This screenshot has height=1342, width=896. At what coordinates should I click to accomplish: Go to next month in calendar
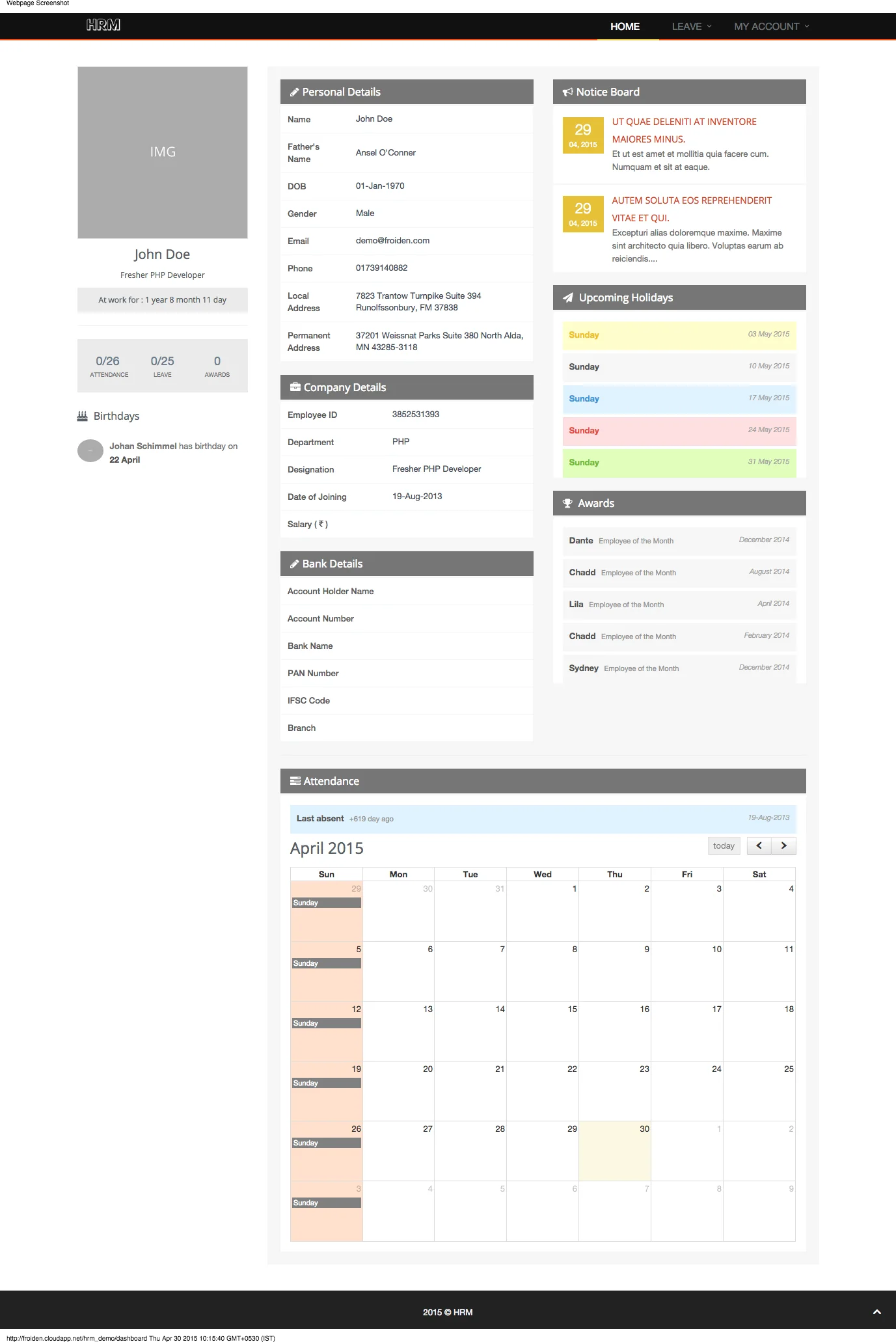783,845
